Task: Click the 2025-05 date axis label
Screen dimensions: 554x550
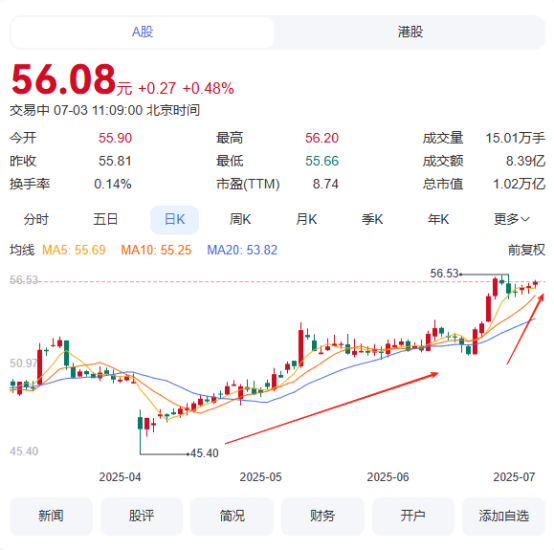Action: coord(260,477)
